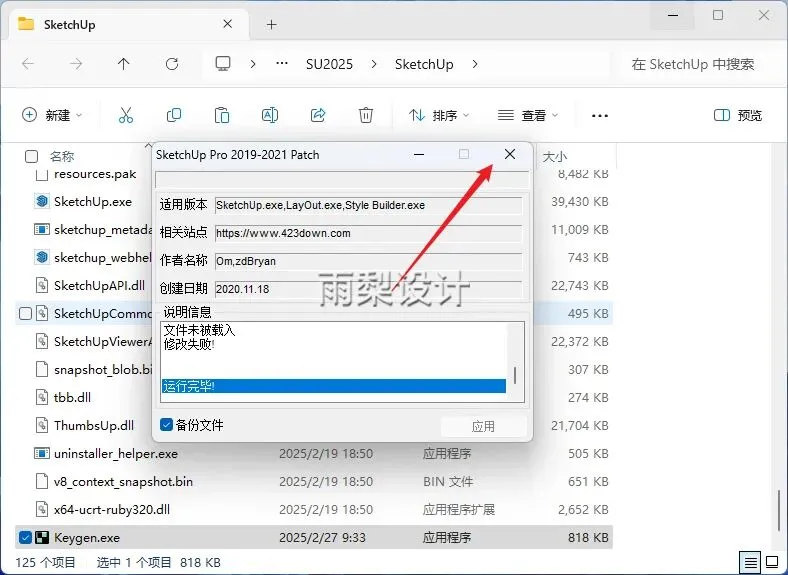
Task: Open the 排序 sort dropdown
Action: [x=439, y=115]
